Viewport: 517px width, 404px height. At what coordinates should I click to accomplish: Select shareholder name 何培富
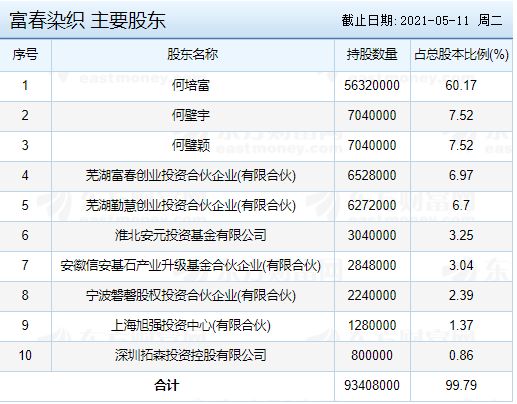(x=191, y=85)
